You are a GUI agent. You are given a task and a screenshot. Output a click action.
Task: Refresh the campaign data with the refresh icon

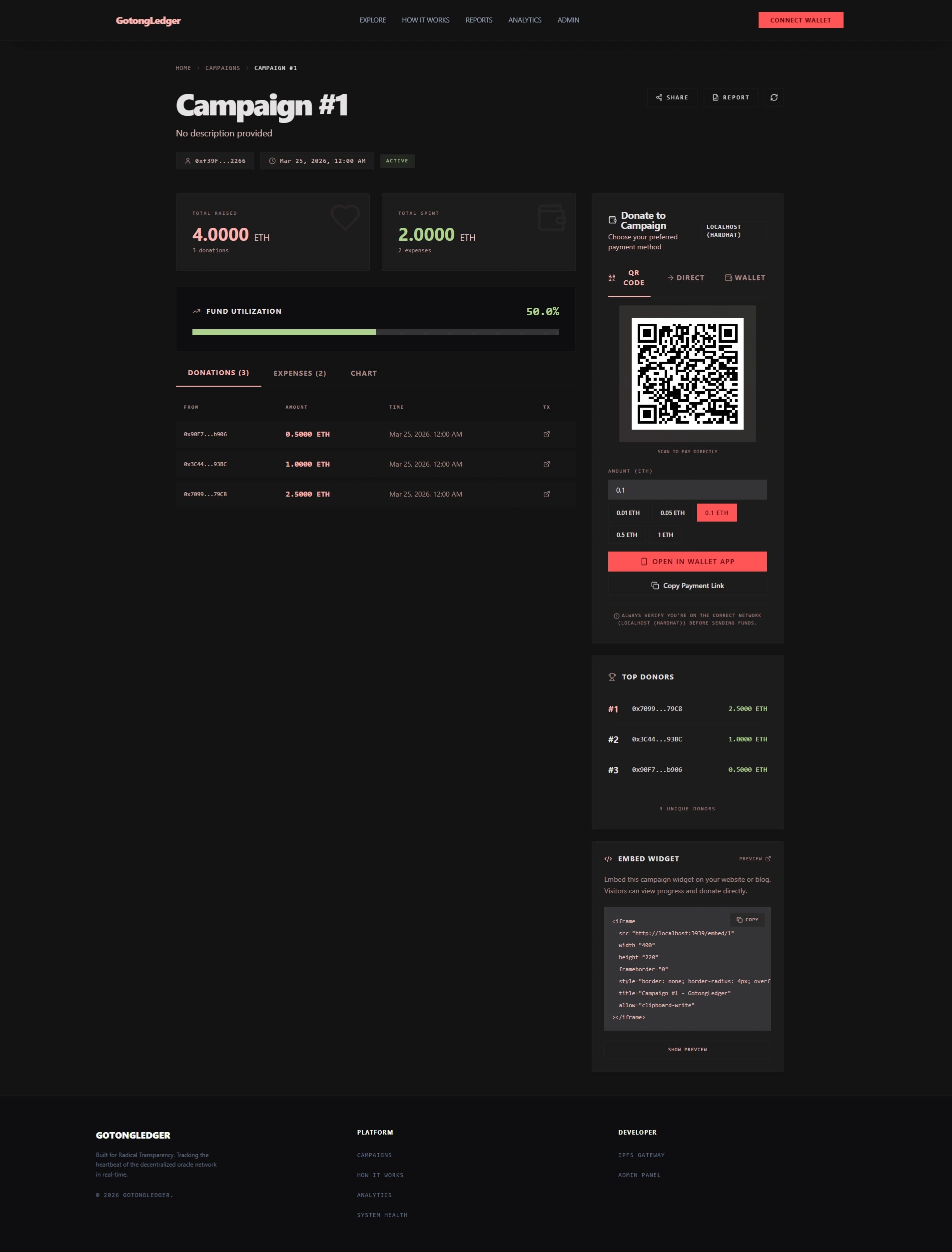(x=774, y=97)
